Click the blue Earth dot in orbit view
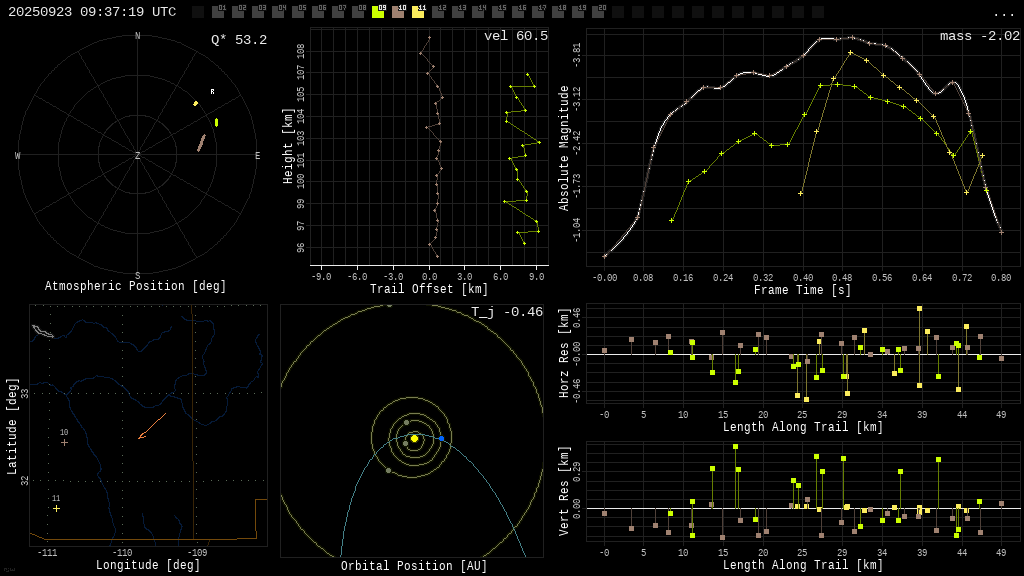Image resolution: width=1024 pixels, height=576 pixels. coord(441,439)
